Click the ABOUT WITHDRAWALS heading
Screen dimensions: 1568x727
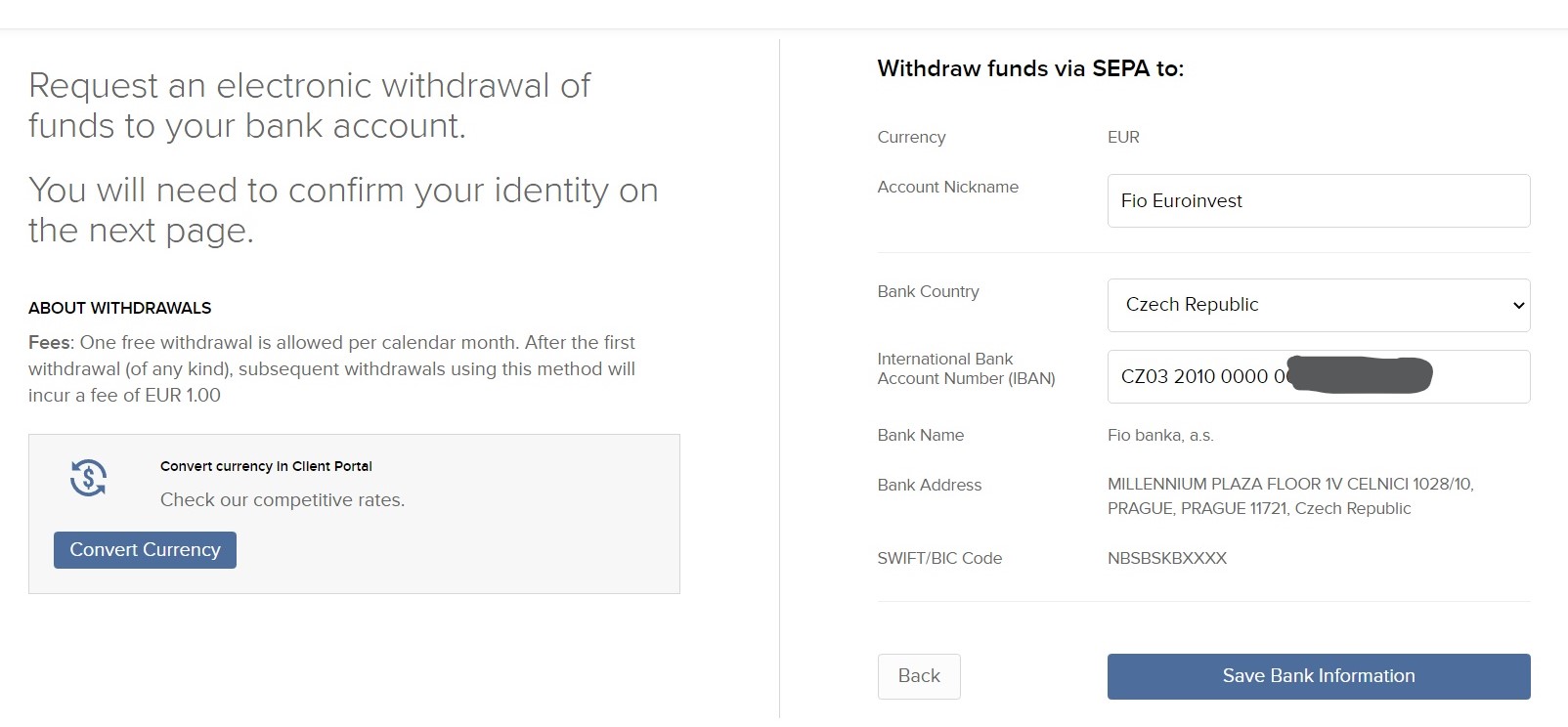[x=119, y=308]
